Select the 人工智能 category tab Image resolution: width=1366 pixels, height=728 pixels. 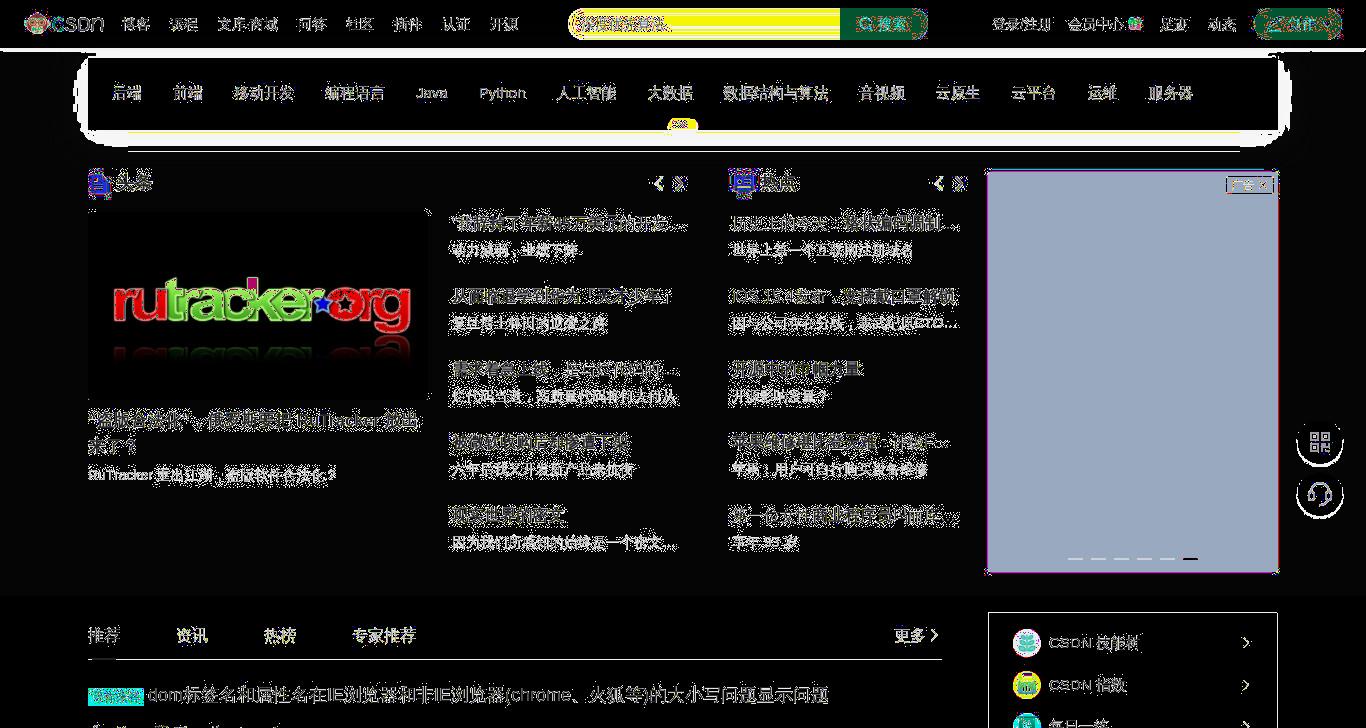point(586,93)
